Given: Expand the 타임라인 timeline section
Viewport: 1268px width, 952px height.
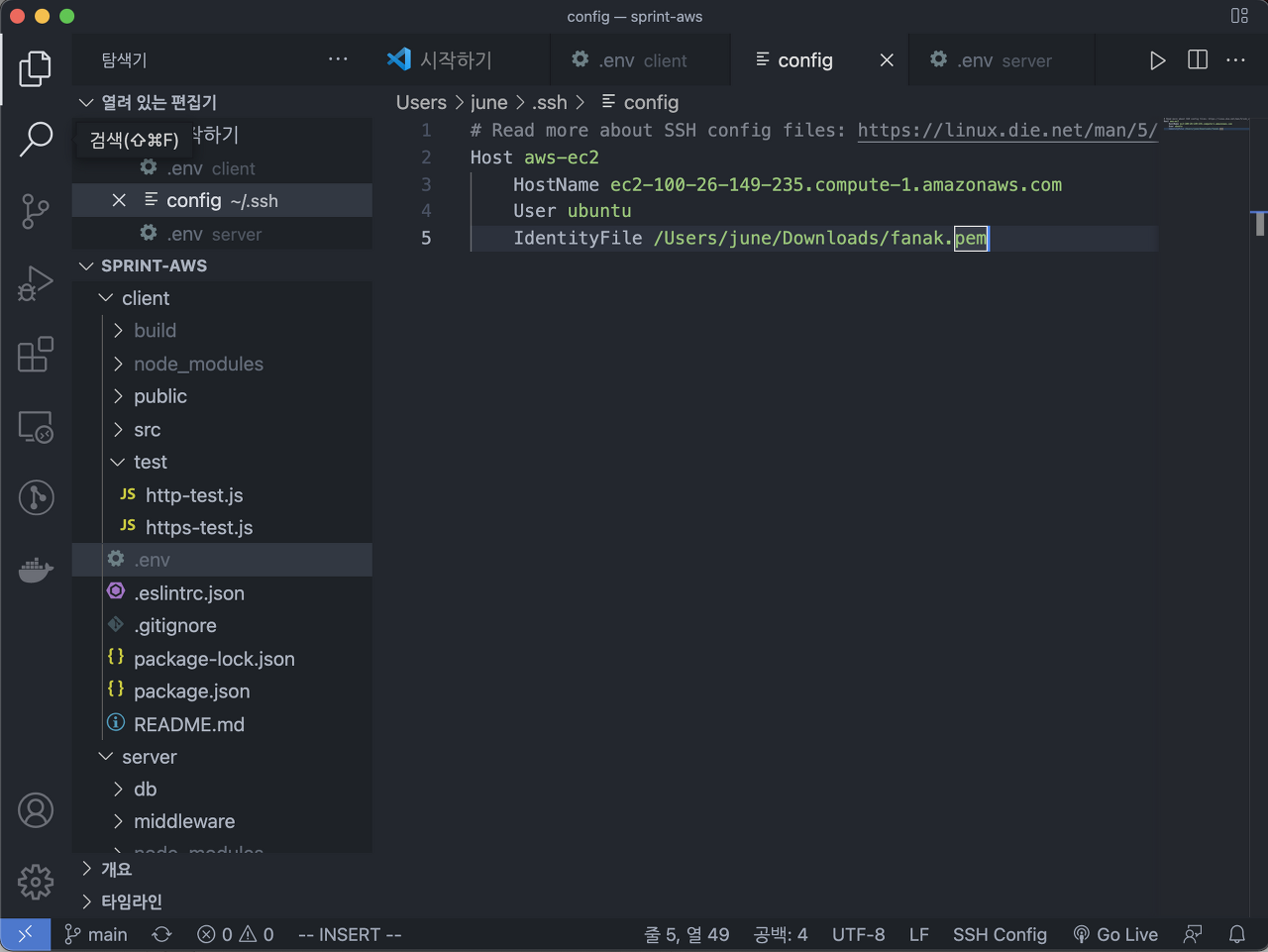Looking at the screenshot, I should pyautogui.click(x=223, y=901).
